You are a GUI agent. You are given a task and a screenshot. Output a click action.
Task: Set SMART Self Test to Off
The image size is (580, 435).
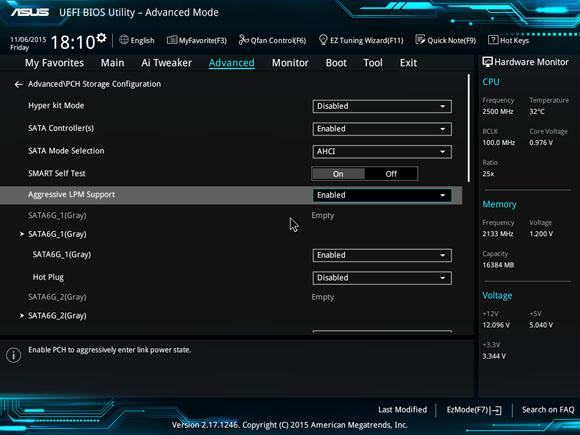[391, 174]
